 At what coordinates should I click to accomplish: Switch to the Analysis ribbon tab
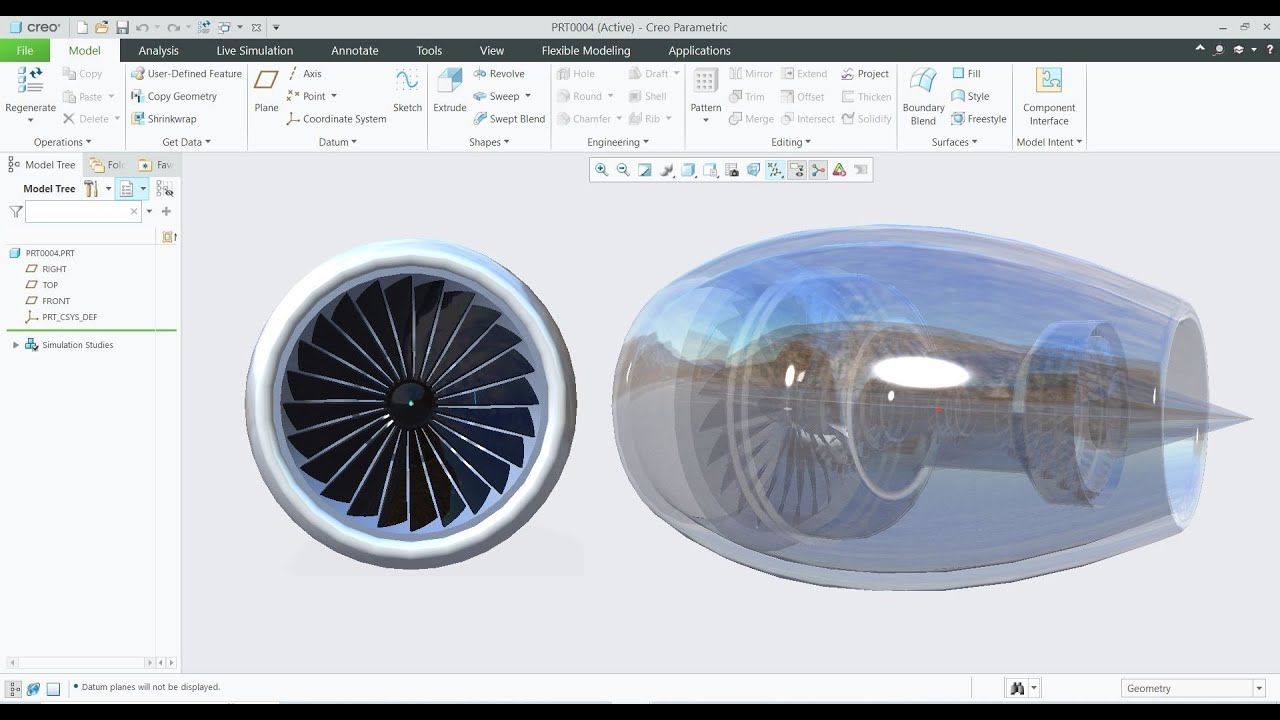click(158, 51)
